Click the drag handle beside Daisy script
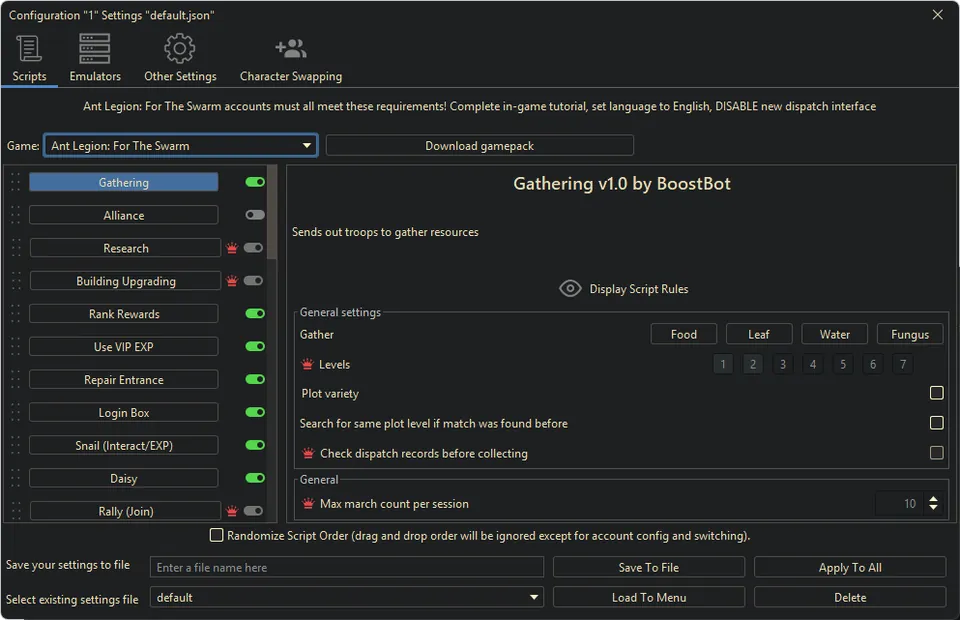Screen dimensions: 960x620 16,478
